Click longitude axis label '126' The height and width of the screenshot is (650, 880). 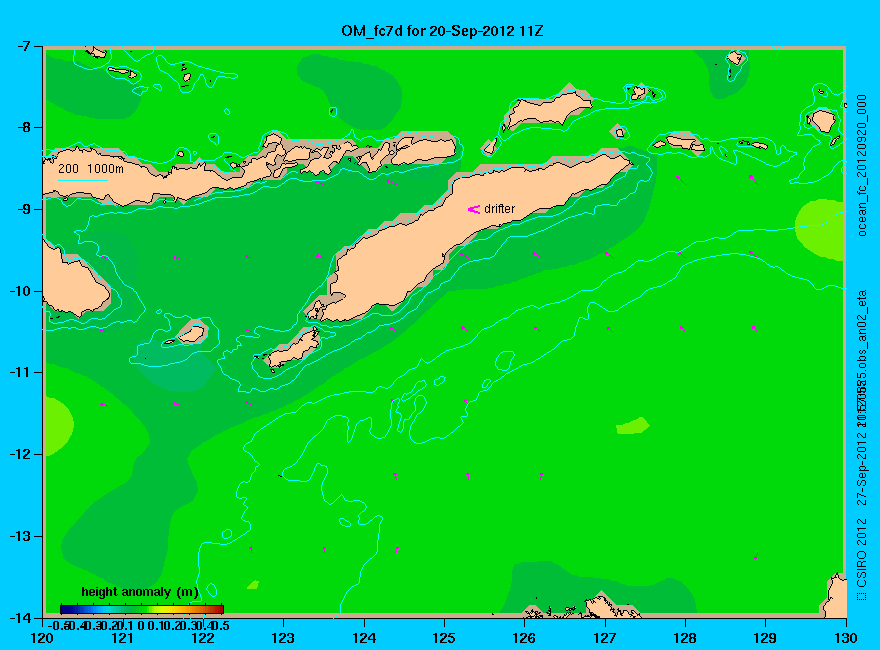(x=524, y=638)
